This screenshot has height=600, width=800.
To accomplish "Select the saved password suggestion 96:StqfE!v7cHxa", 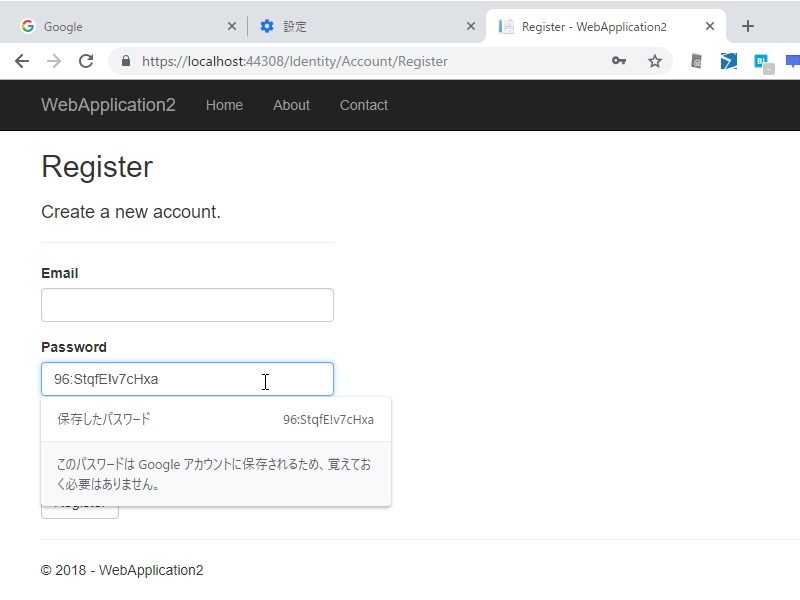I will pos(216,419).
